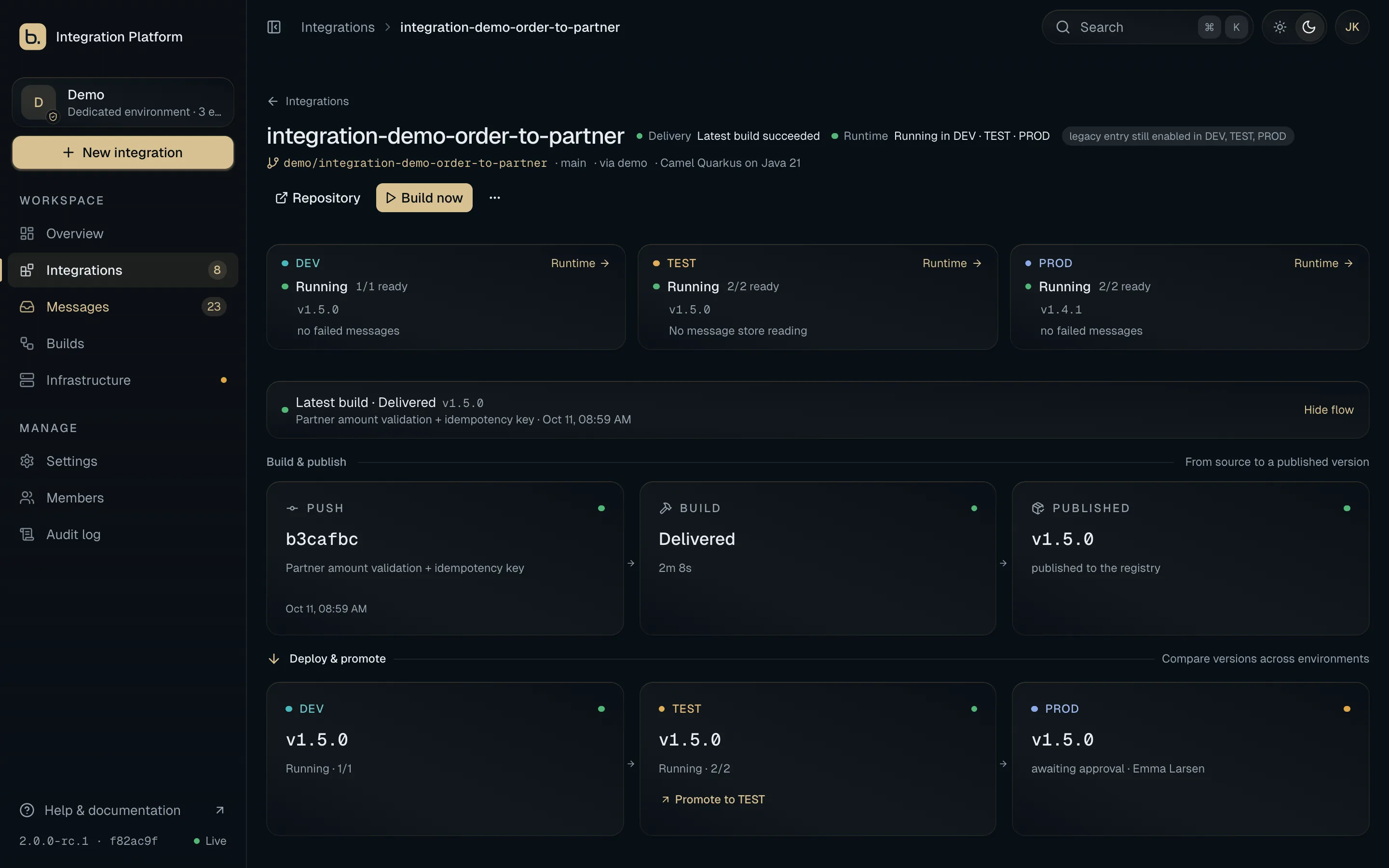The height and width of the screenshot is (868, 1389).
Task: Click the external arrow icon beside Help
Action: (220, 810)
